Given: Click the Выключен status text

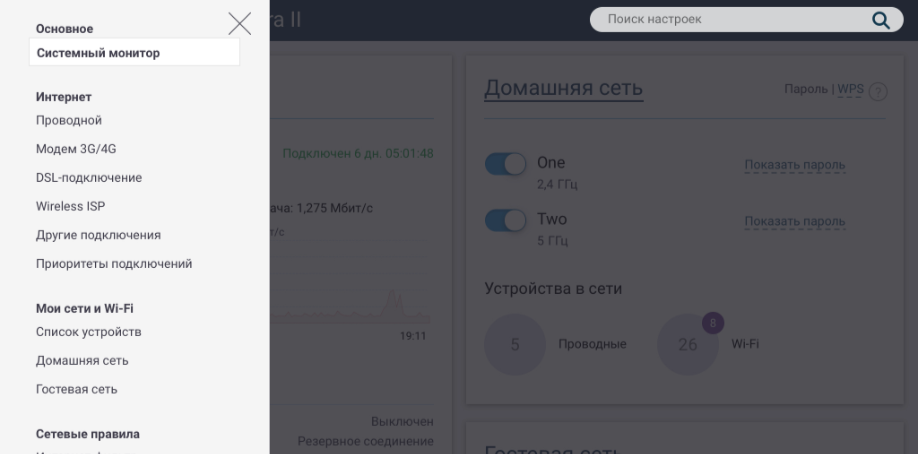Looking at the screenshot, I should coord(402,421).
